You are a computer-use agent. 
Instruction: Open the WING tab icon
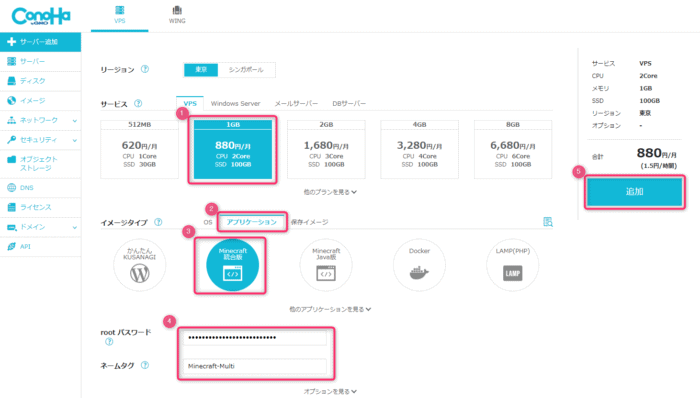click(177, 10)
